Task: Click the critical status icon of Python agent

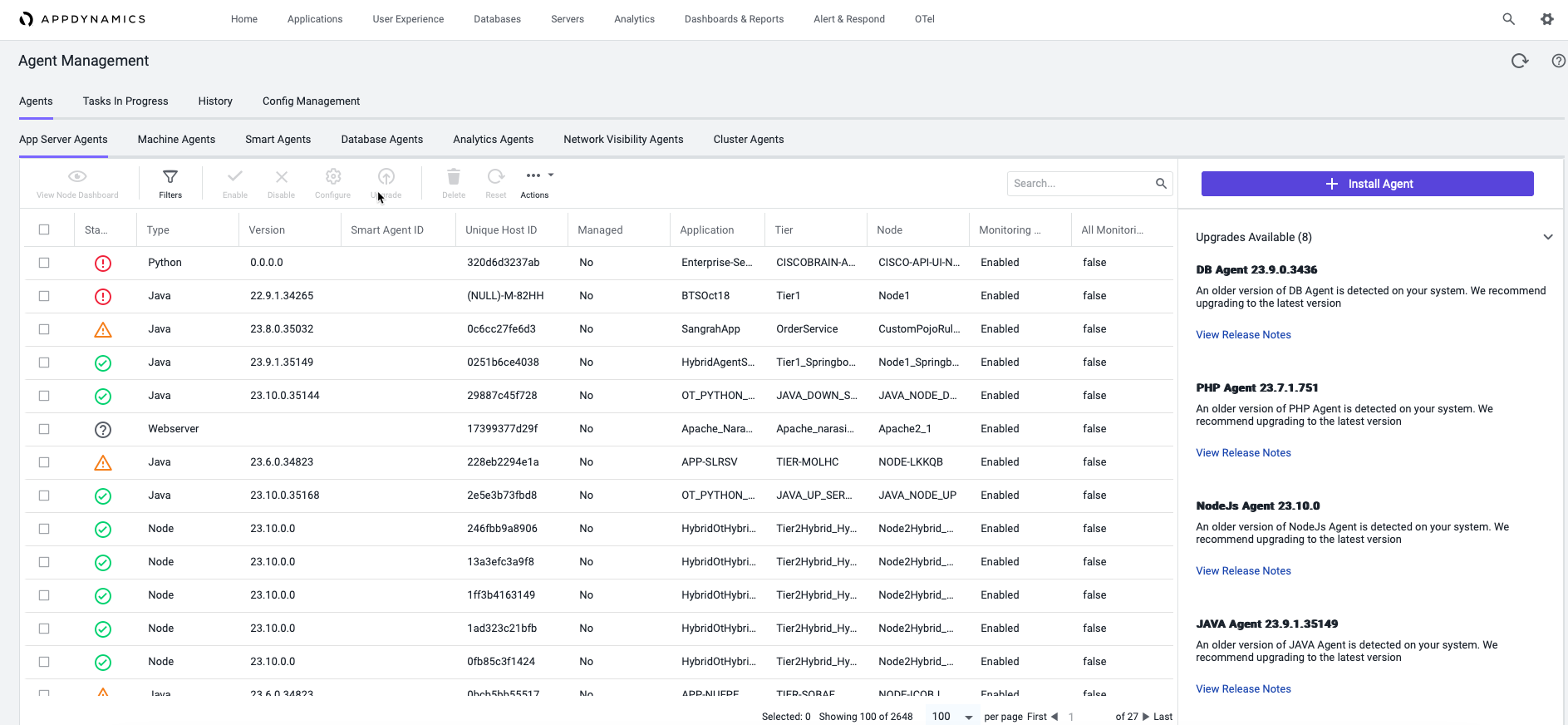Action: click(103, 264)
